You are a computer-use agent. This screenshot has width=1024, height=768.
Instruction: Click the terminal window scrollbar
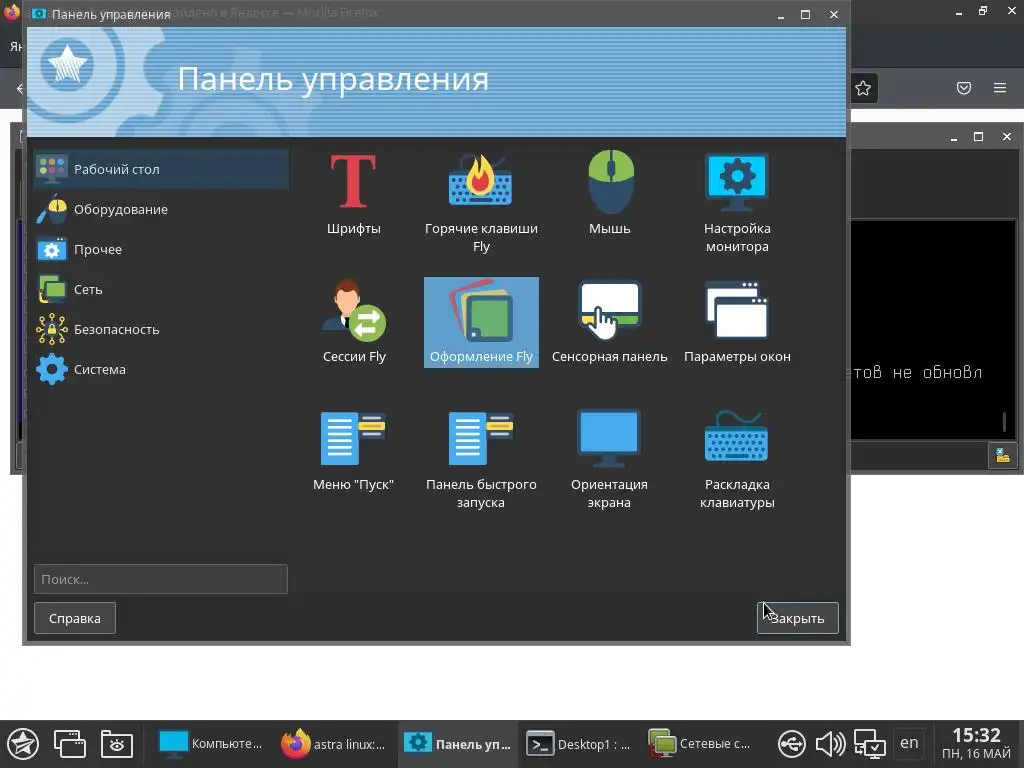[x=1004, y=421]
